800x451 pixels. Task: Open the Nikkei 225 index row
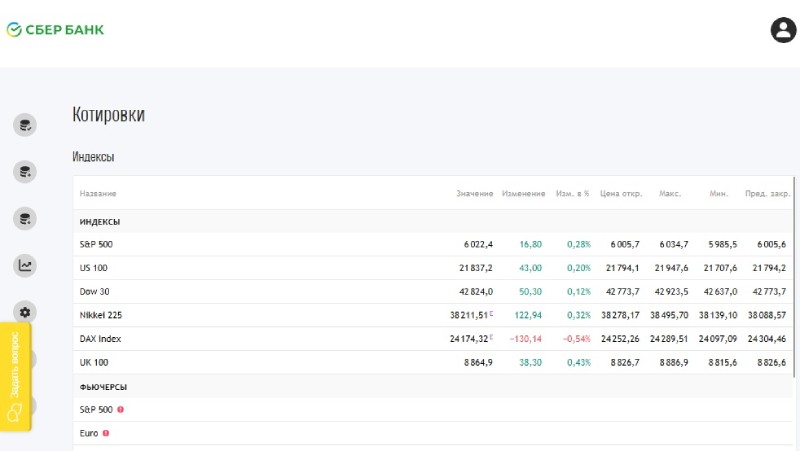(433, 315)
